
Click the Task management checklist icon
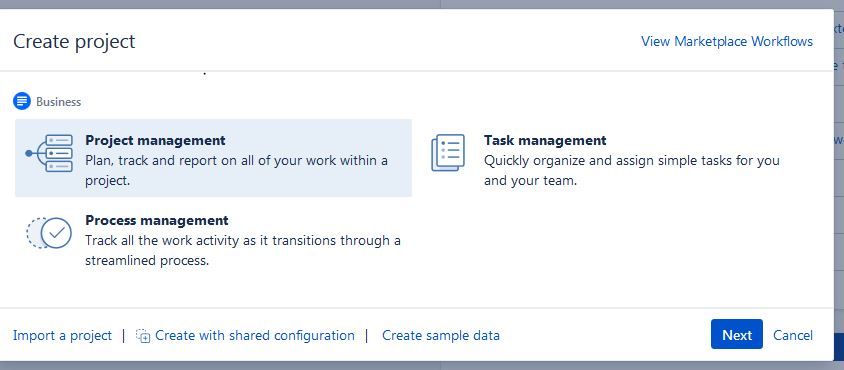point(448,153)
